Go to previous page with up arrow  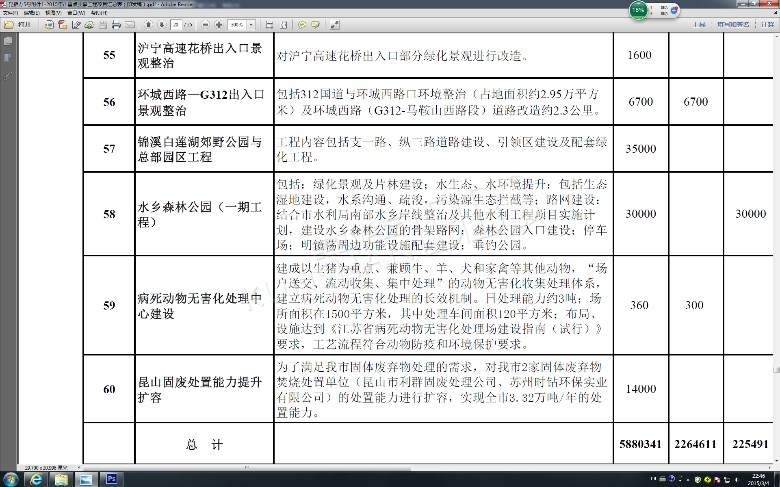click(x=148, y=24)
